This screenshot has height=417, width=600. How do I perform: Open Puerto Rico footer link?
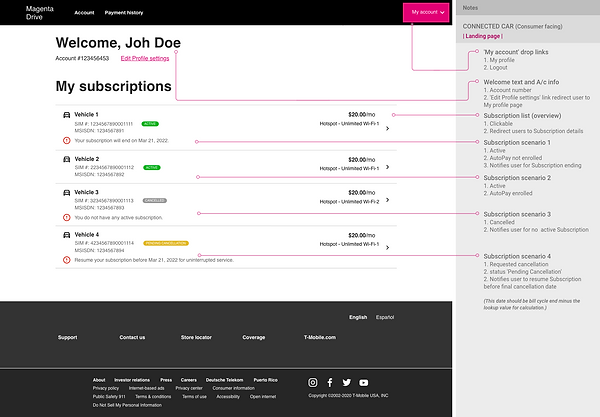(x=266, y=380)
